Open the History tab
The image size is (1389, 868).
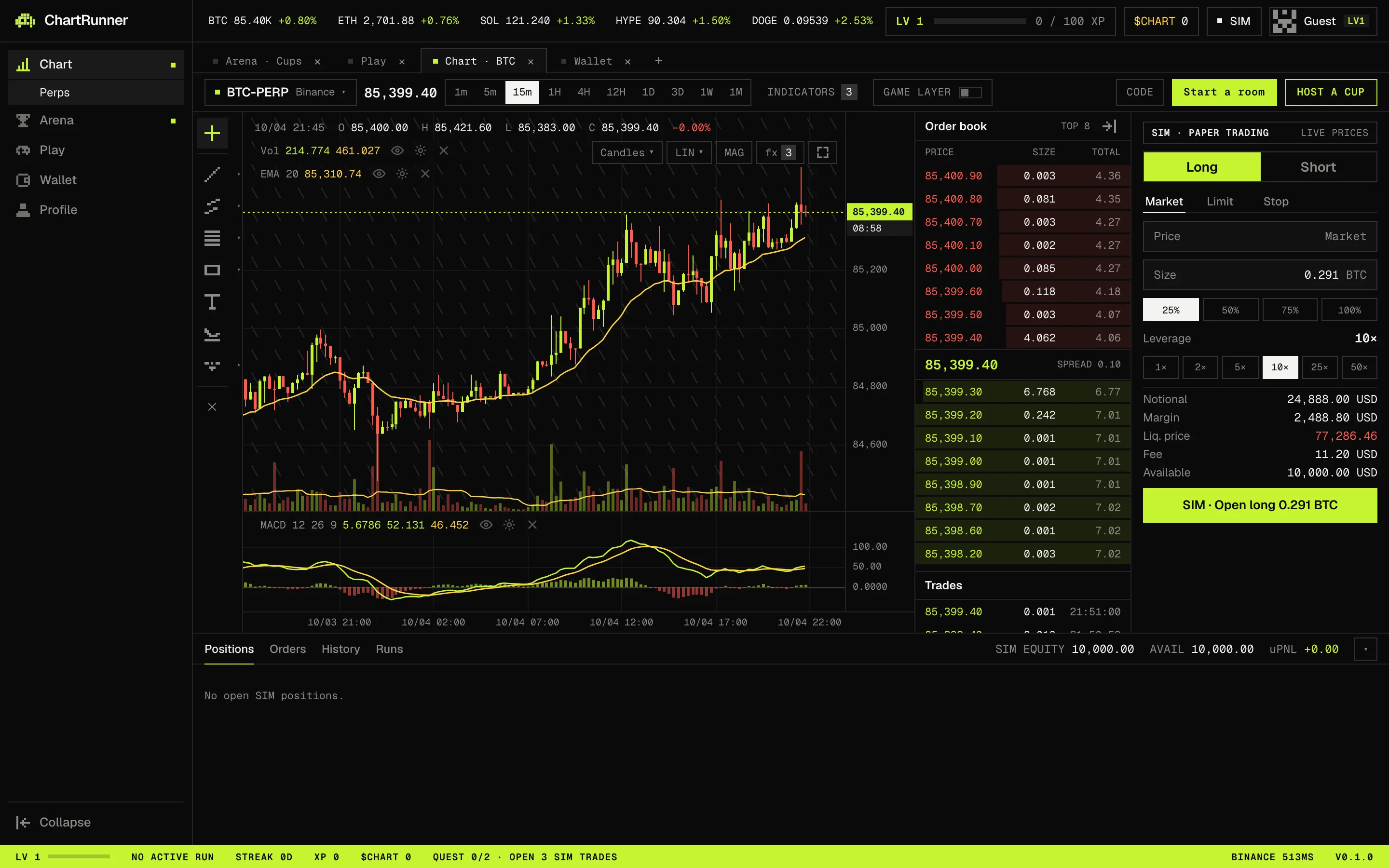point(340,649)
